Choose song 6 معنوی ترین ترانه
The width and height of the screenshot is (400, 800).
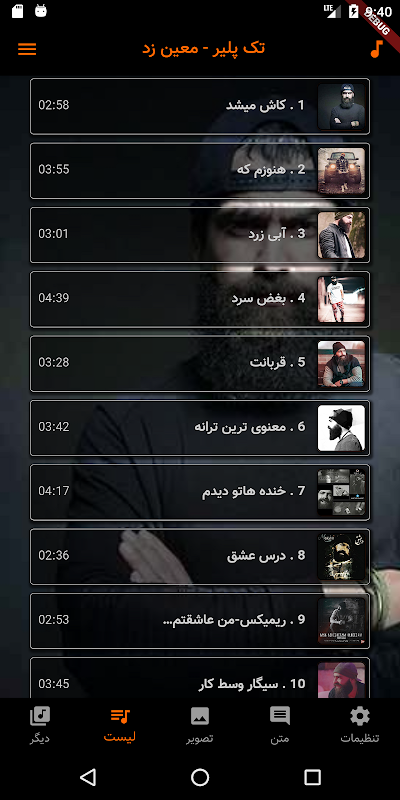(200, 428)
